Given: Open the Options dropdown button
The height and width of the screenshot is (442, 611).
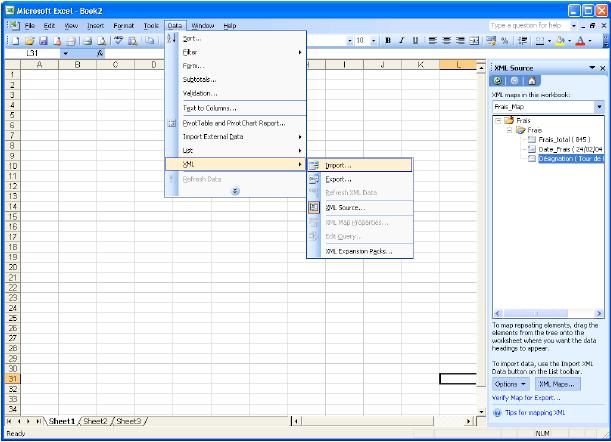Looking at the screenshot, I should [x=509, y=383].
